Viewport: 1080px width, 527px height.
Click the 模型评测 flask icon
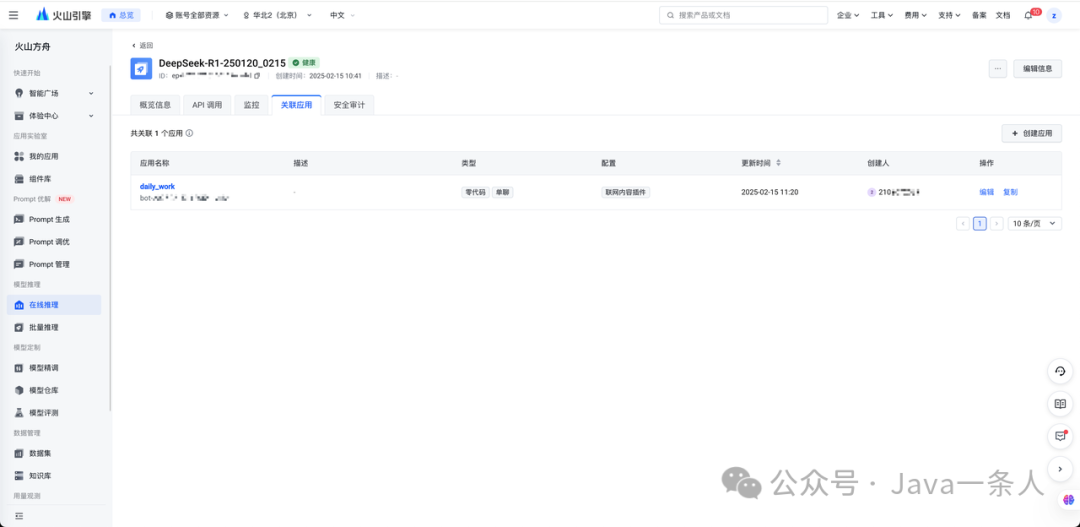19,413
